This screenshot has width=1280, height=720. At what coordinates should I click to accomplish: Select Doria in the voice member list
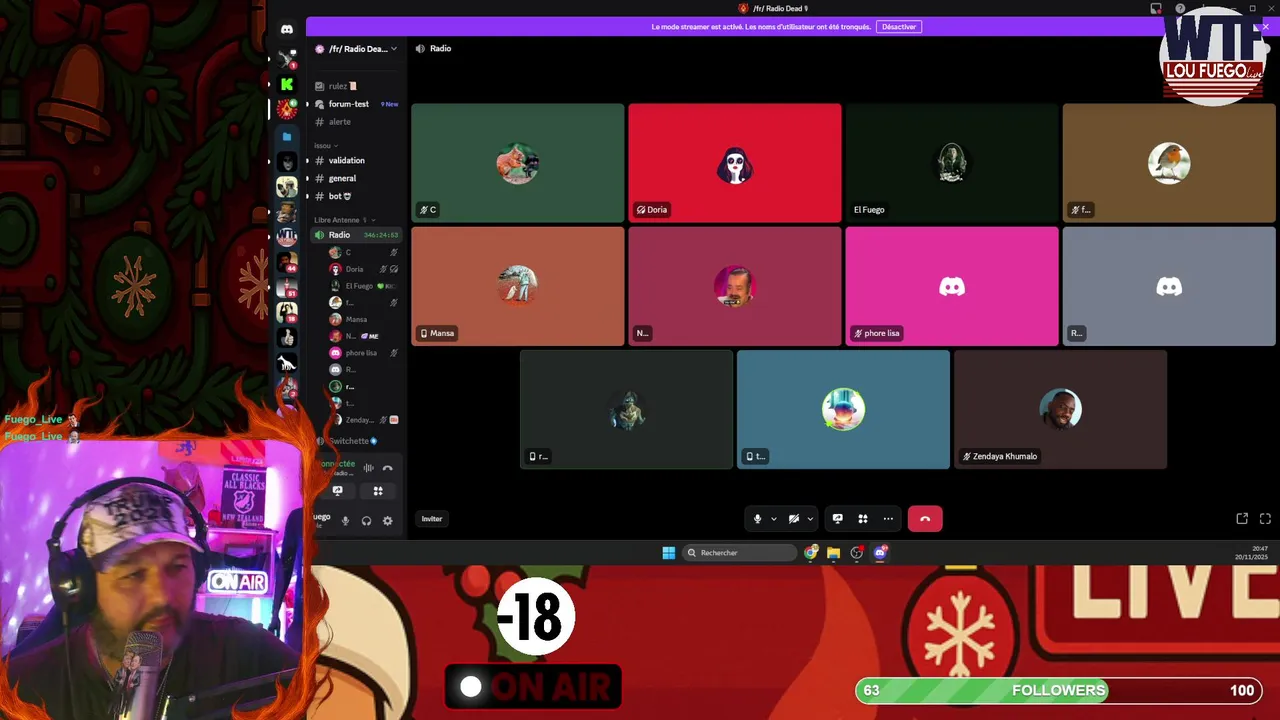pyautogui.click(x=364, y=269)
